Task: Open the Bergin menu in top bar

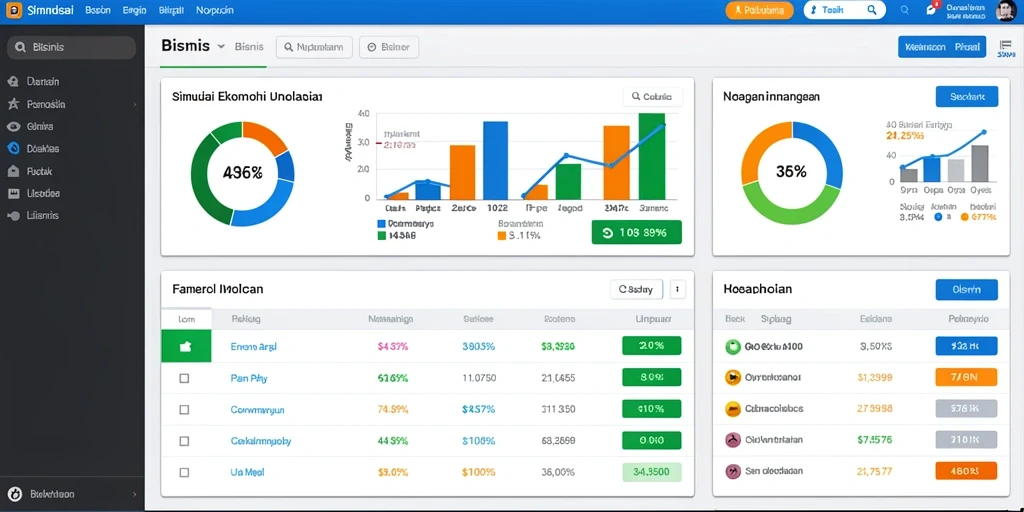Action: 134,10
